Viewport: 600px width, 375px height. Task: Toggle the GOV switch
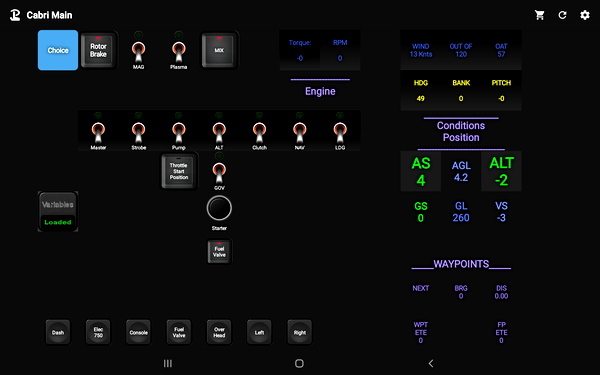click(x=219, y=173)
